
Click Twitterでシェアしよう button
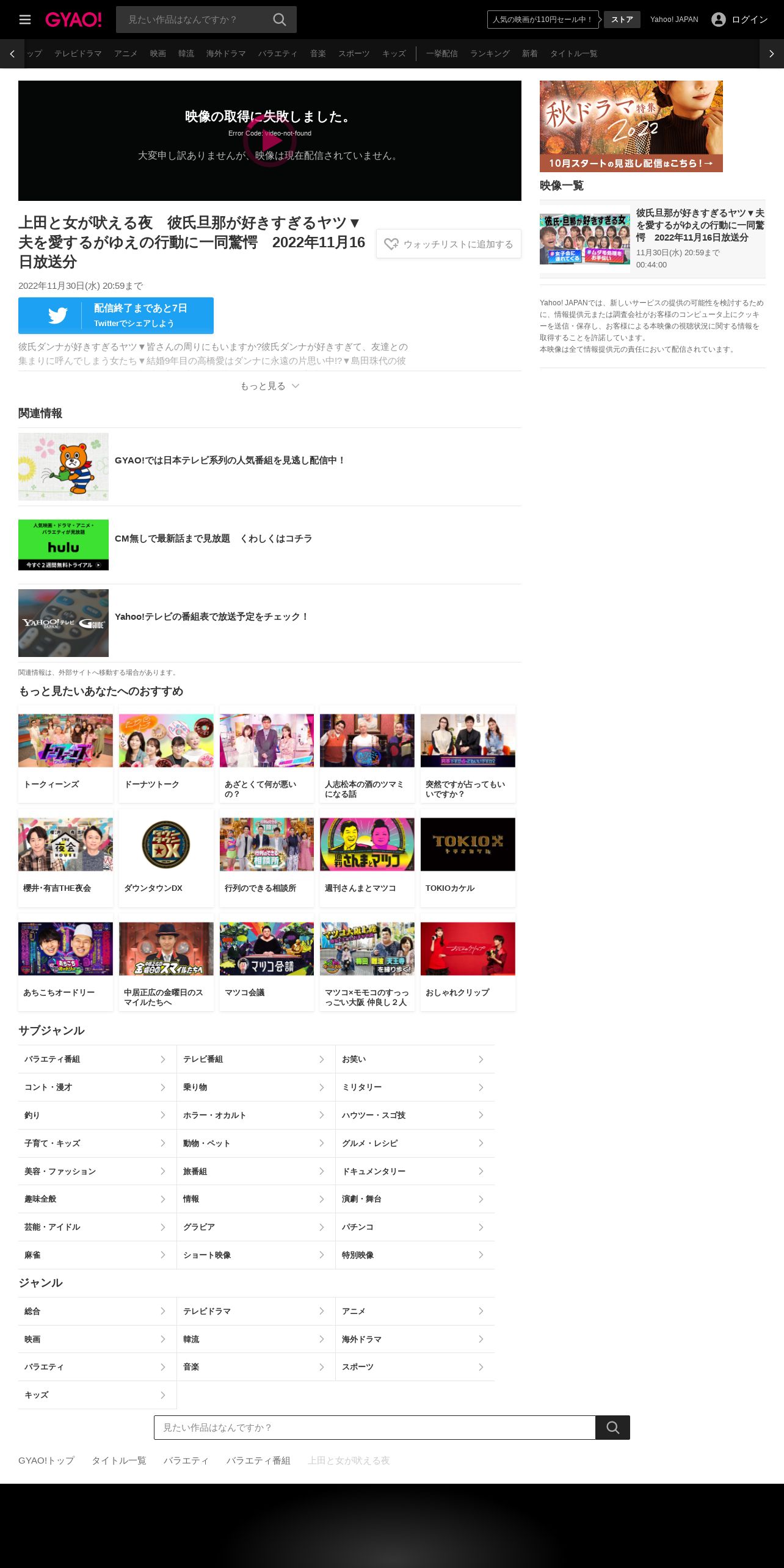coord(116,316)
